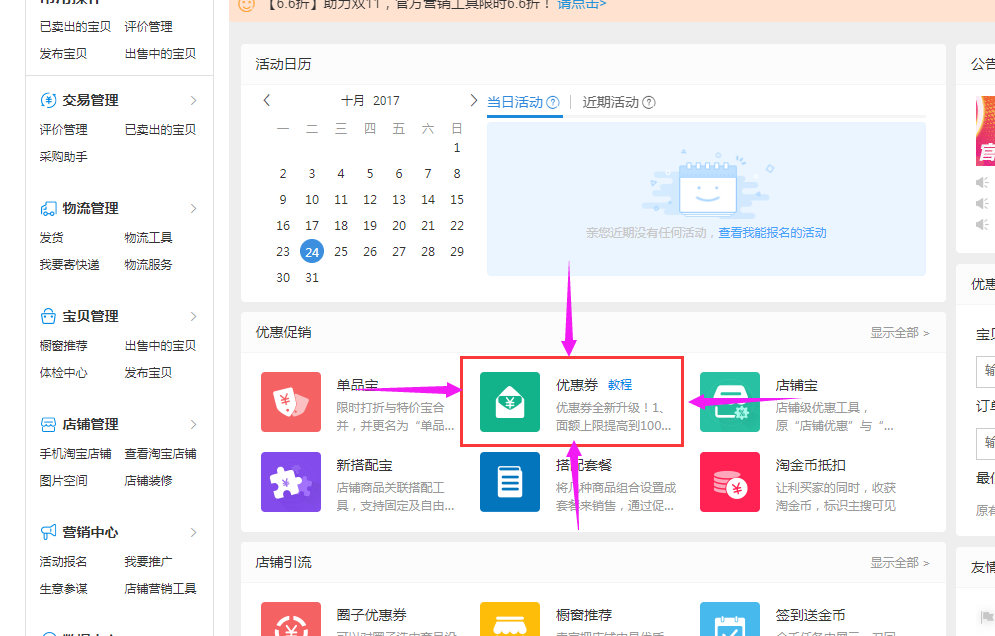995x636 pixels.
Task: Open 图片空间 in sidebar
Action: click(63, 480)
